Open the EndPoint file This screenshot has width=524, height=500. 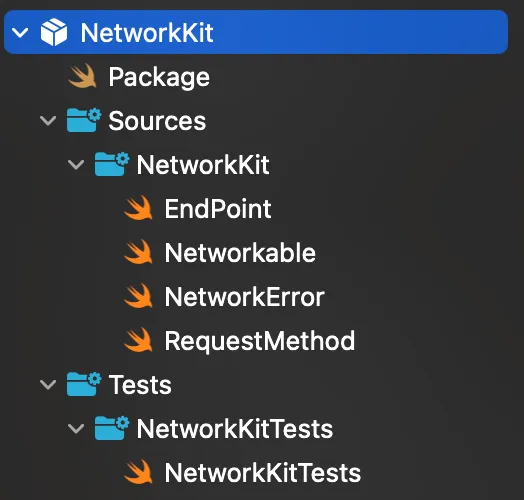[218, 209]
